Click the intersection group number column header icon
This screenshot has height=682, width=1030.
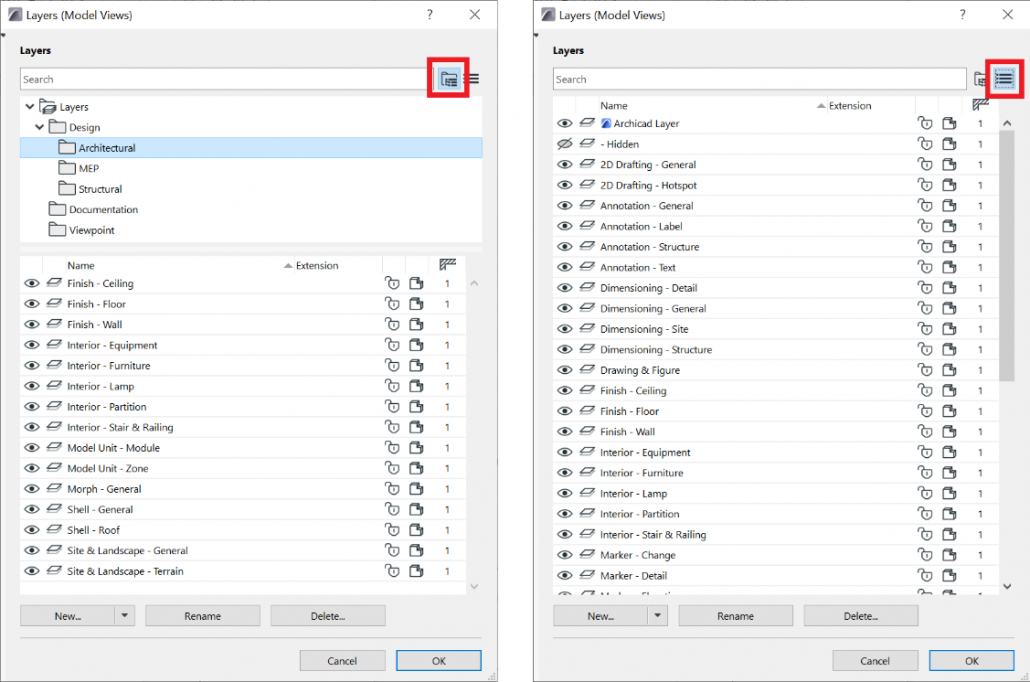(x=447, y=264)
